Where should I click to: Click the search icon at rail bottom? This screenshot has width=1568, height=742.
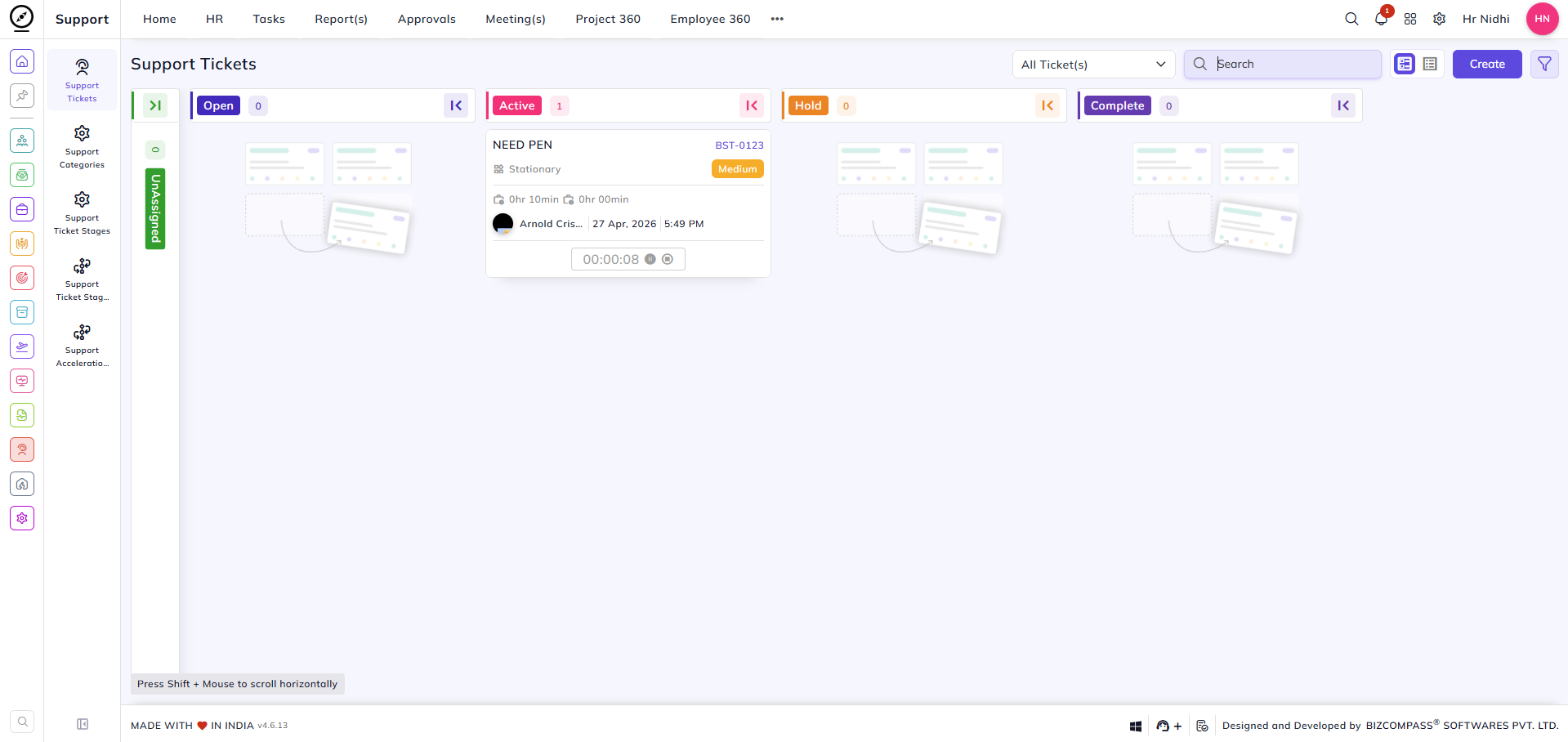pyautogui.click(x=22, y=722)
